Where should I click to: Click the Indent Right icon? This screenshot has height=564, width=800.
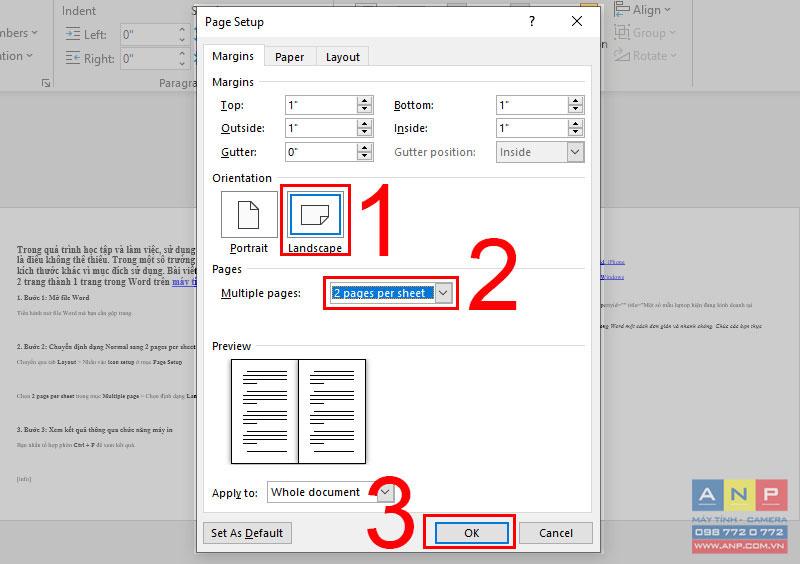73,58
